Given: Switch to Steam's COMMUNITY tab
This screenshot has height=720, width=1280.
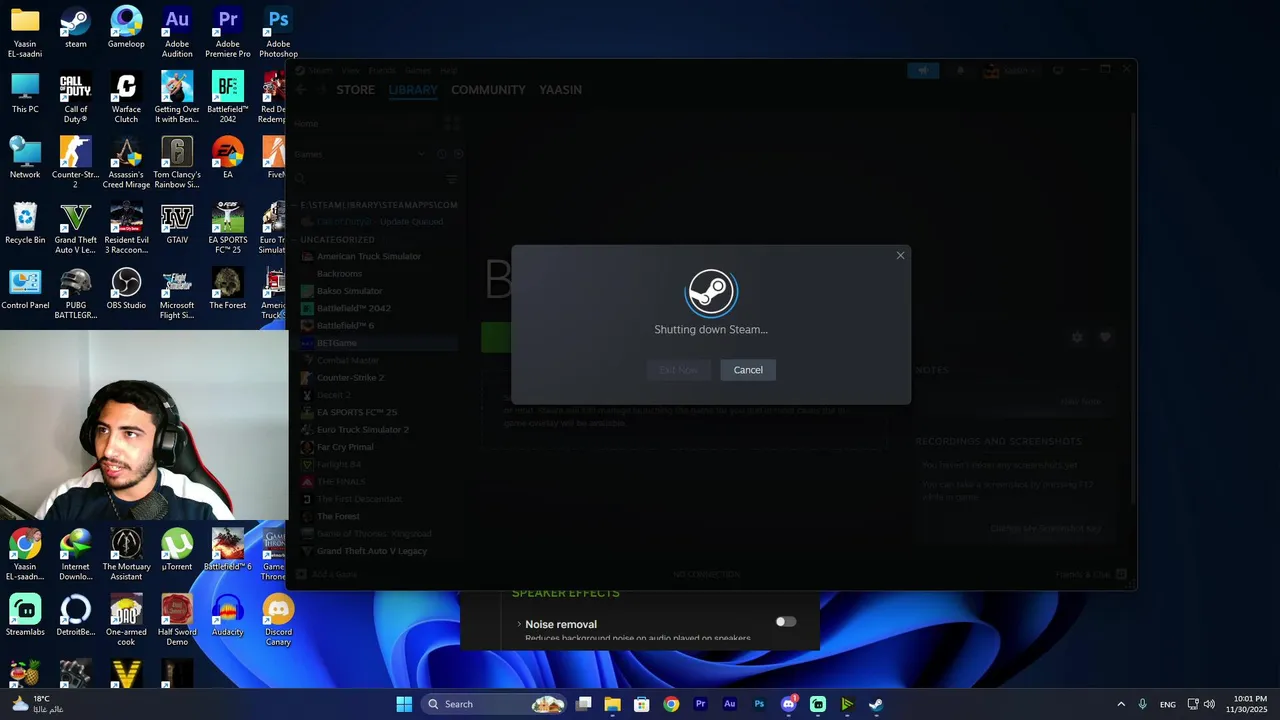Looking at the screenshot, I should pyautogui.click(x=488, y=90).
